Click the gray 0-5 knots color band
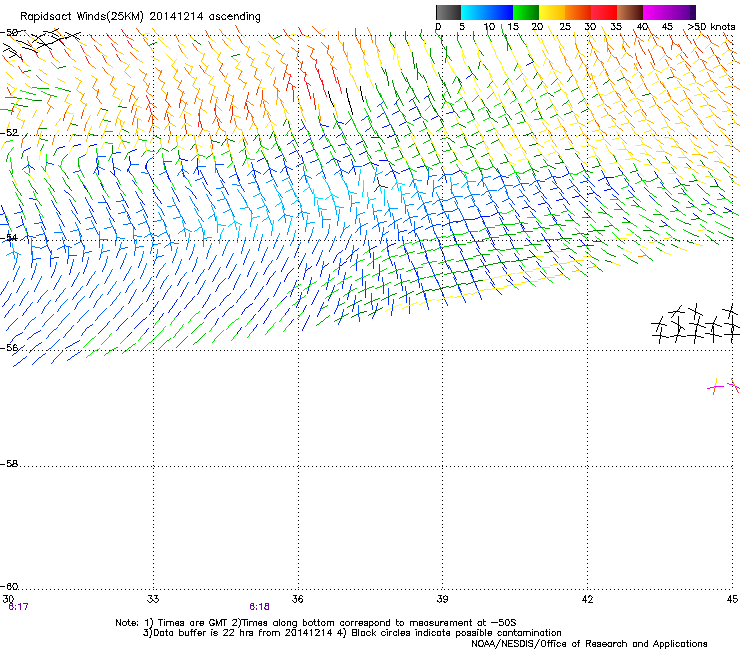This screenshot has height=650, width=740. 448,12
